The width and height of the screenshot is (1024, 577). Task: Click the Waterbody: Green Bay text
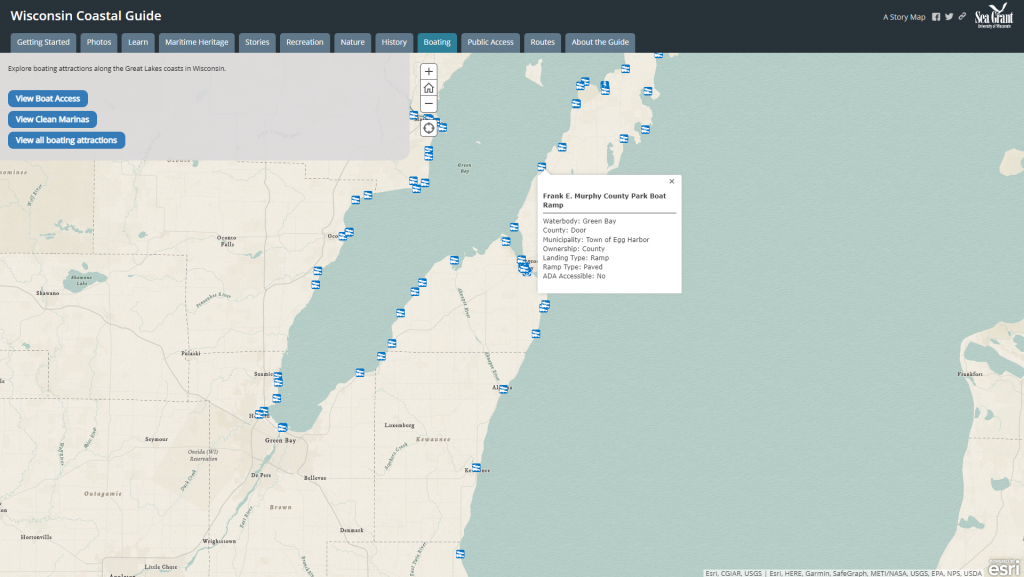[579, 221]
